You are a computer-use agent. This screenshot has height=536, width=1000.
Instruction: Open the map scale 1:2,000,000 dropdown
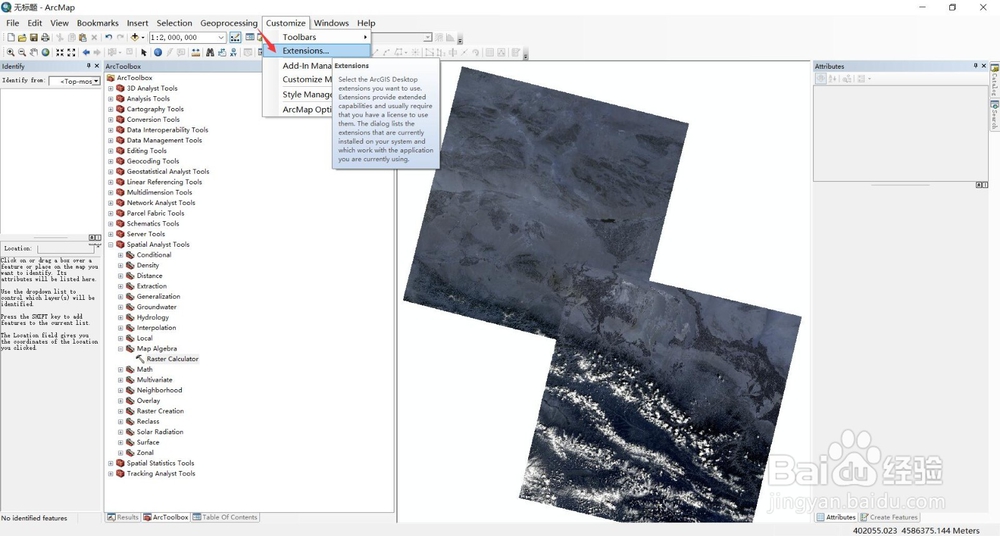coord(221,38)
